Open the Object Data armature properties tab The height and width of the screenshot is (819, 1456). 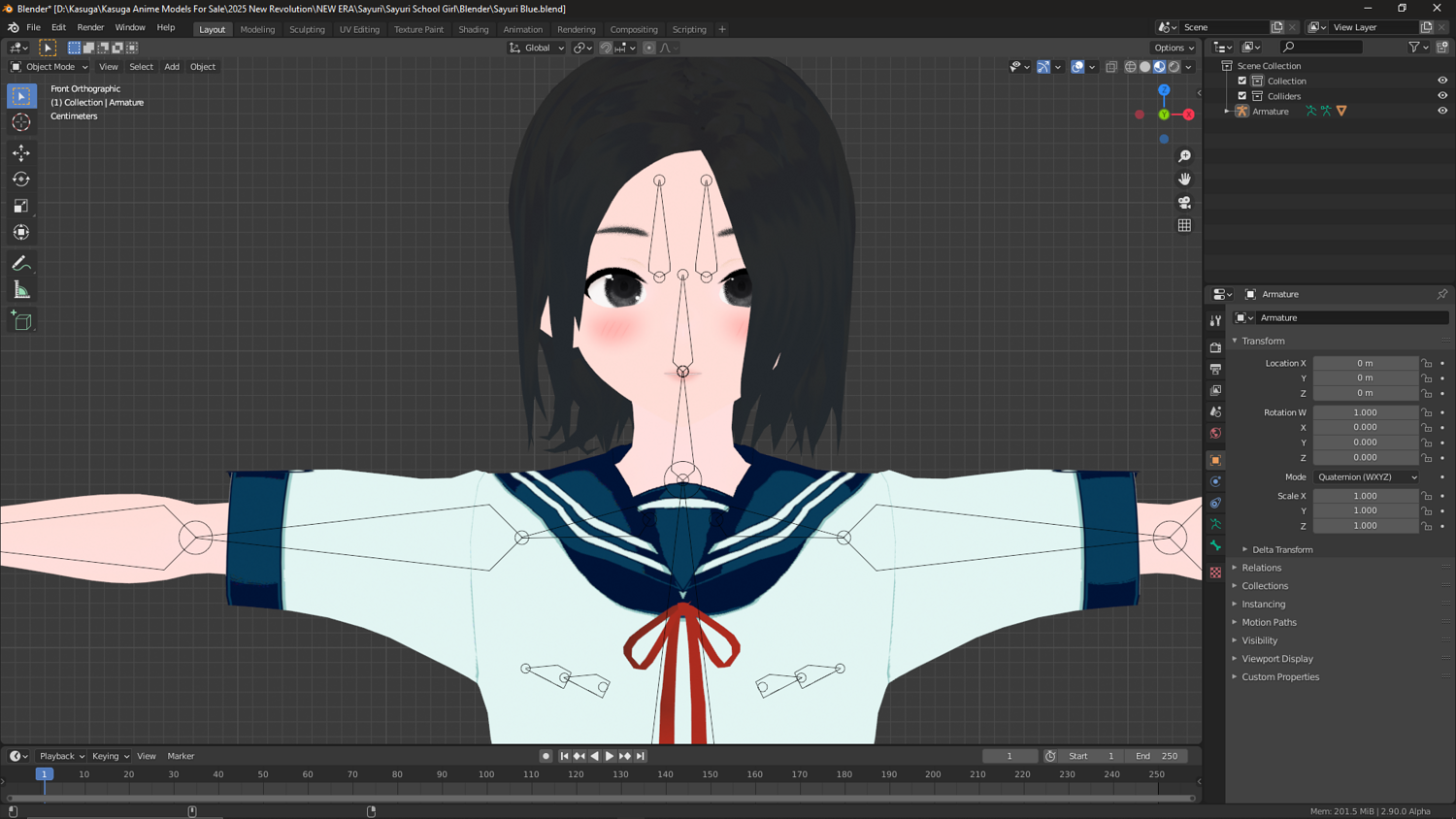click(x=1215, y=524)
